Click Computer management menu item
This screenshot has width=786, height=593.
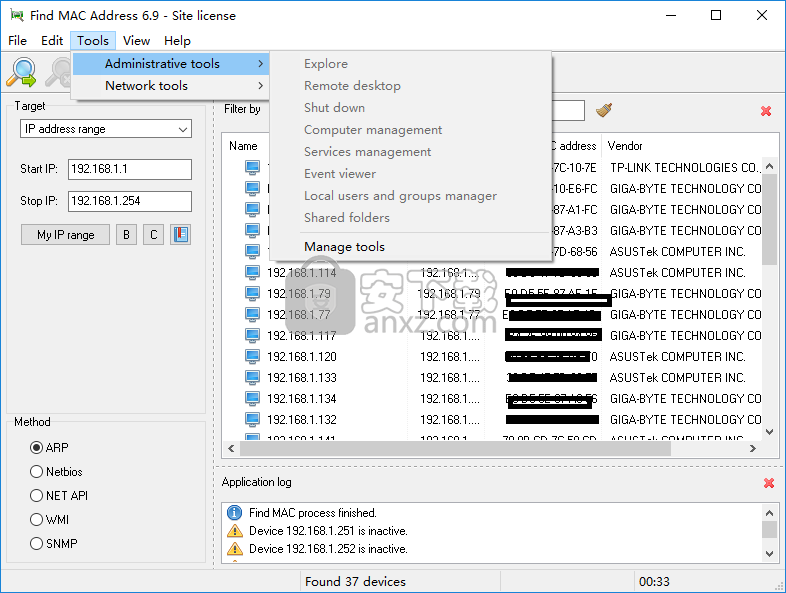click(x=373, y=130)
